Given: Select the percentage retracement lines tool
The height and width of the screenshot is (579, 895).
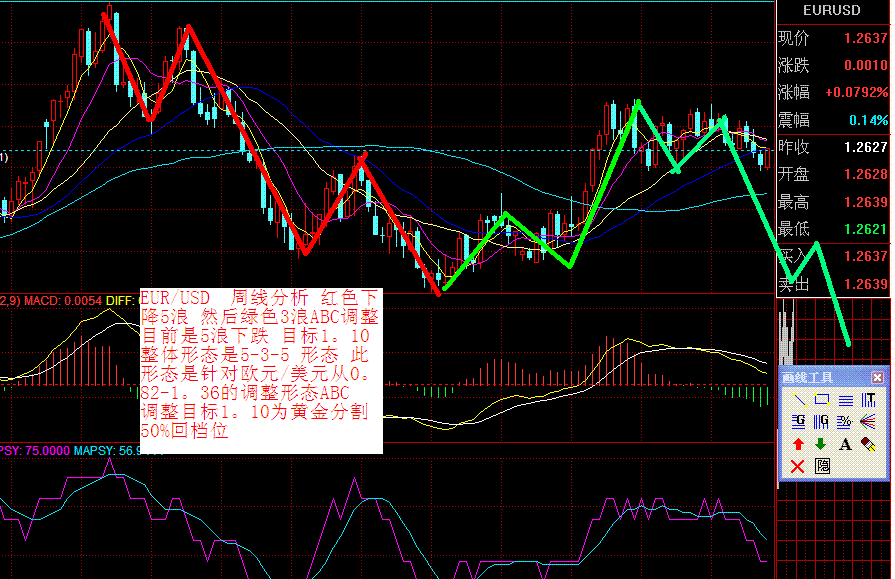Looking at the screenshot, I should (x=845, y=422).
